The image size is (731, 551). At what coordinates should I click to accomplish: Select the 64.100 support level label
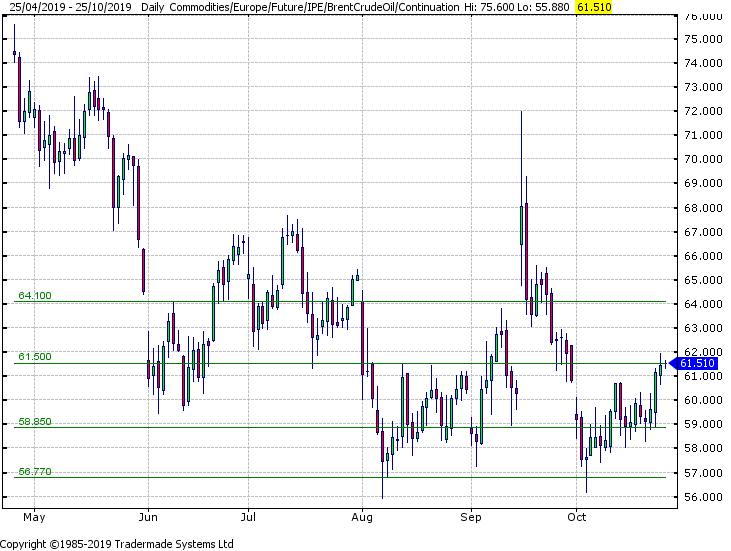pos(35,296)
